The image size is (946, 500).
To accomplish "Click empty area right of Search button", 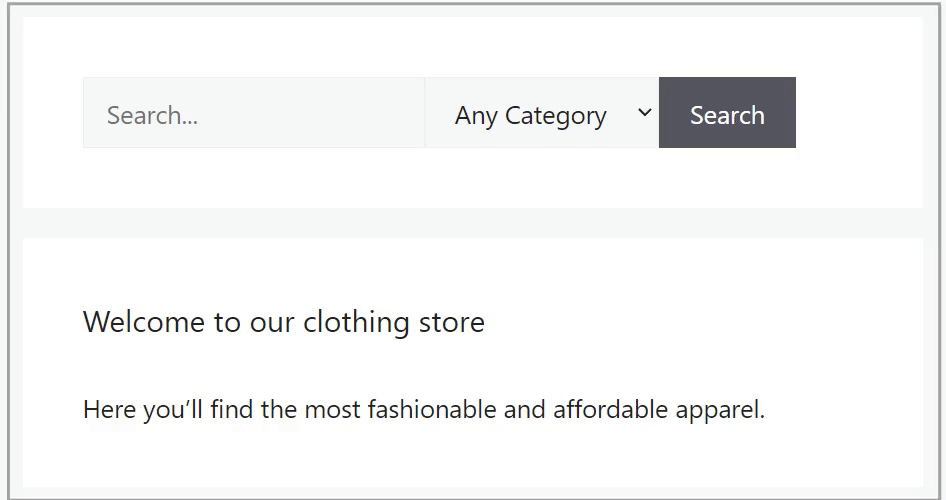I will 858,113.
